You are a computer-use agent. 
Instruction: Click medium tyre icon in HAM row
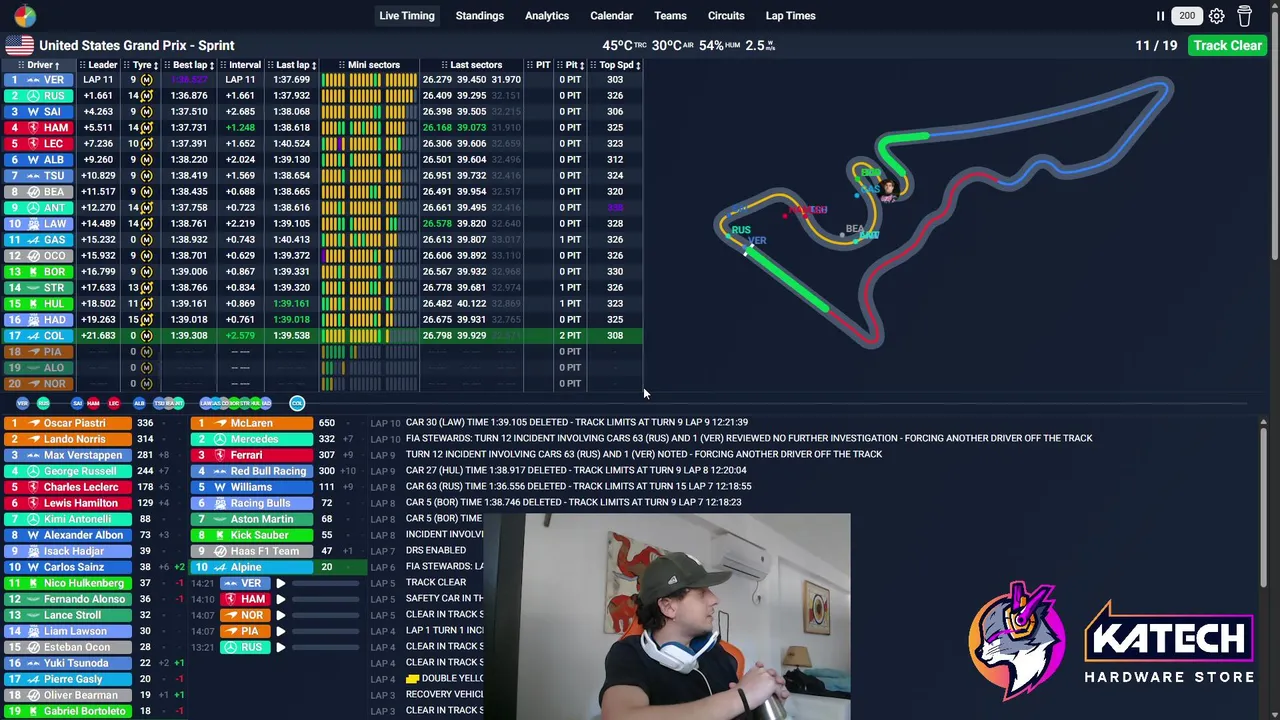click(x=146, y=128)
